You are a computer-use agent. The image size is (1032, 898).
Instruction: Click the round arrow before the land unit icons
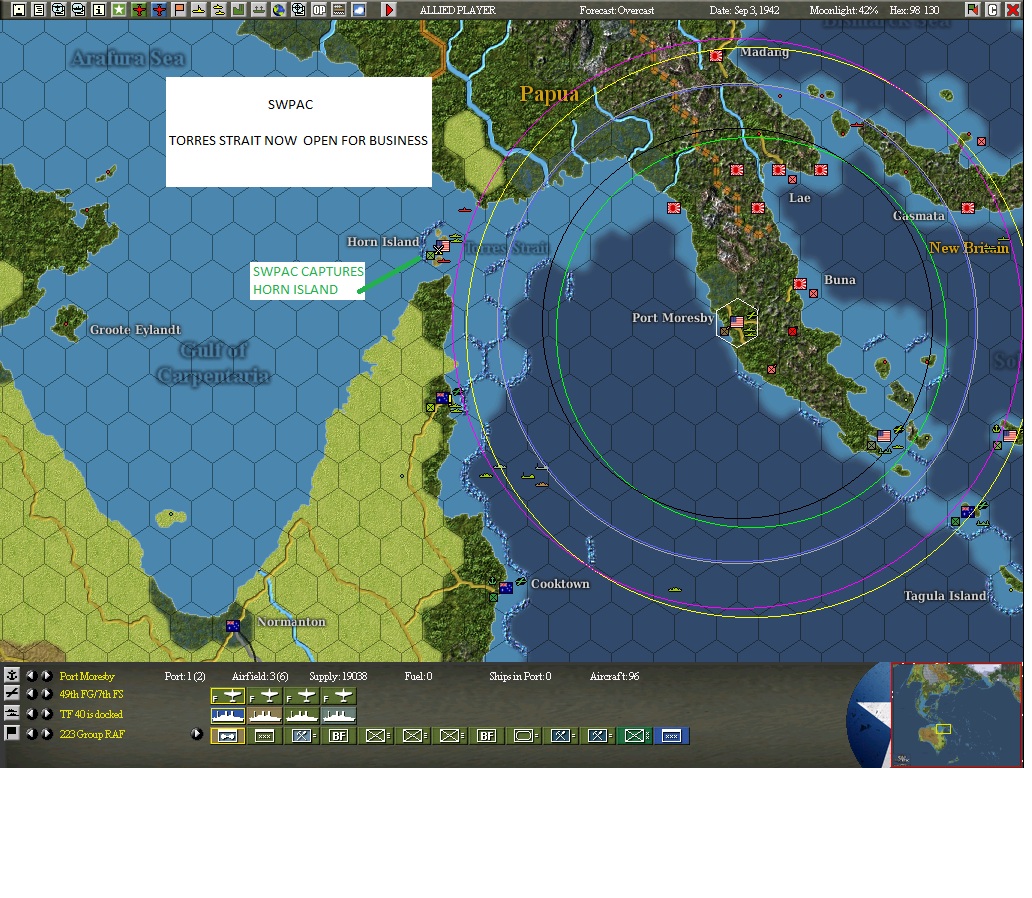196,733
